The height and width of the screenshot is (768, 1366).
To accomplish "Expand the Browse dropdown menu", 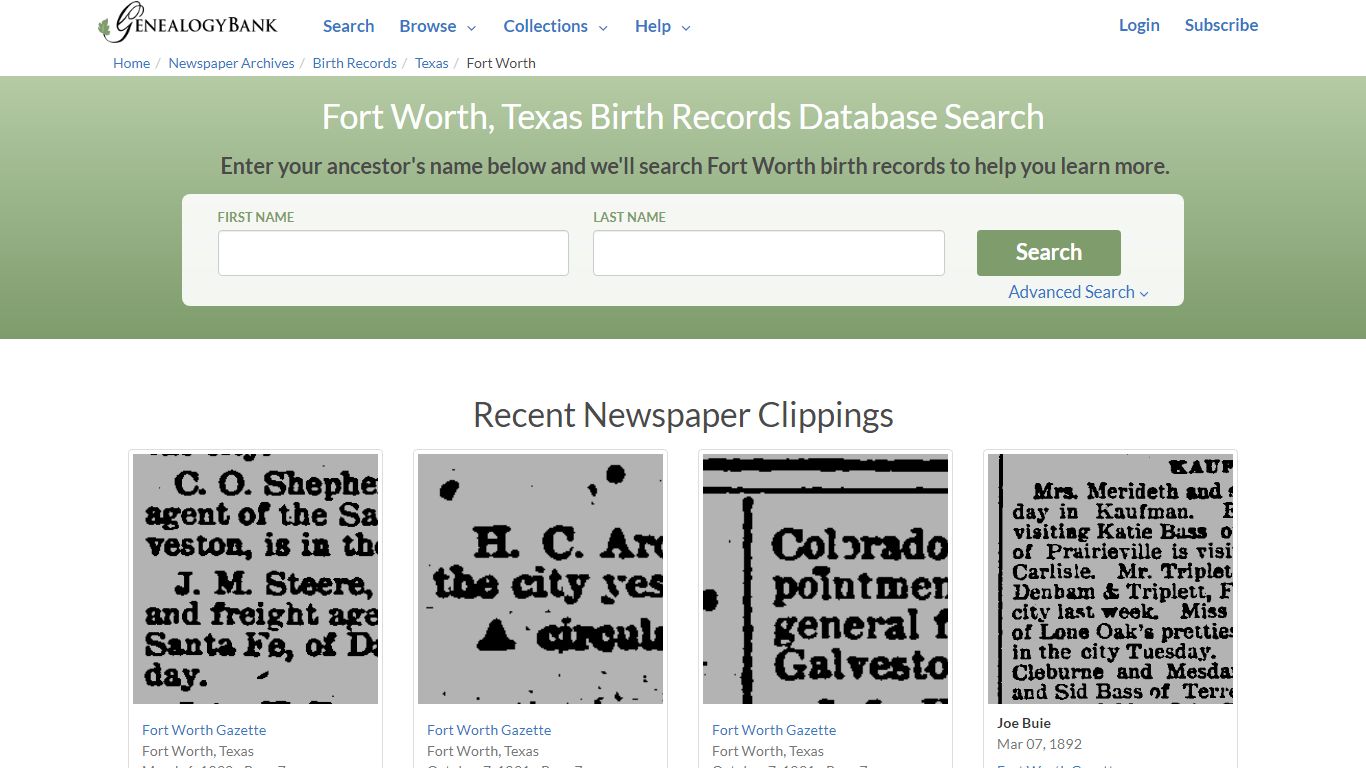I will [x=437, y=26].
